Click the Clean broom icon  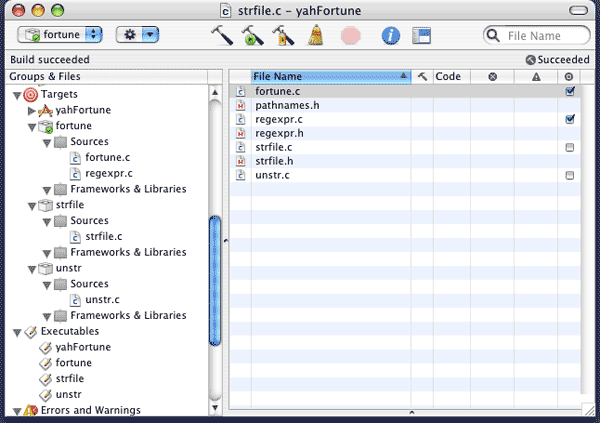click(315, 35)
